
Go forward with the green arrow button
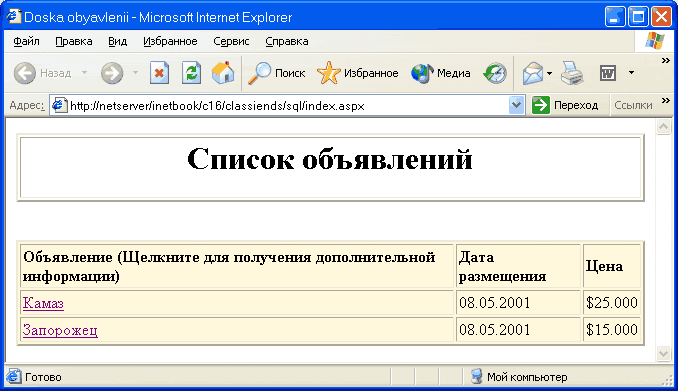(112, 73)
